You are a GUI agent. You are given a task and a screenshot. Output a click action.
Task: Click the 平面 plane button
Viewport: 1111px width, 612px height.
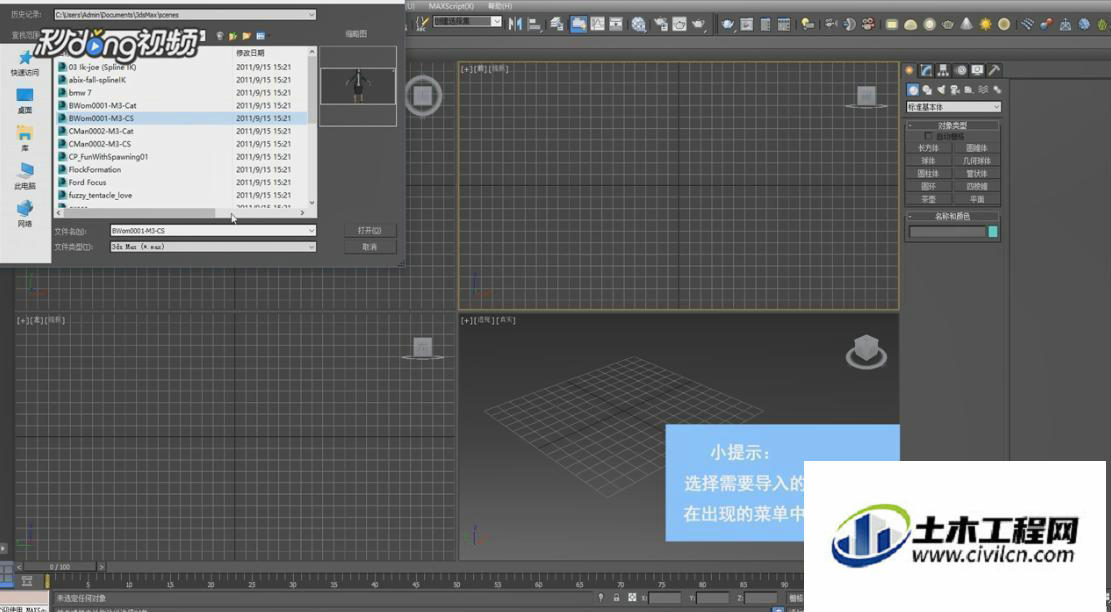[x=976, y=199]
